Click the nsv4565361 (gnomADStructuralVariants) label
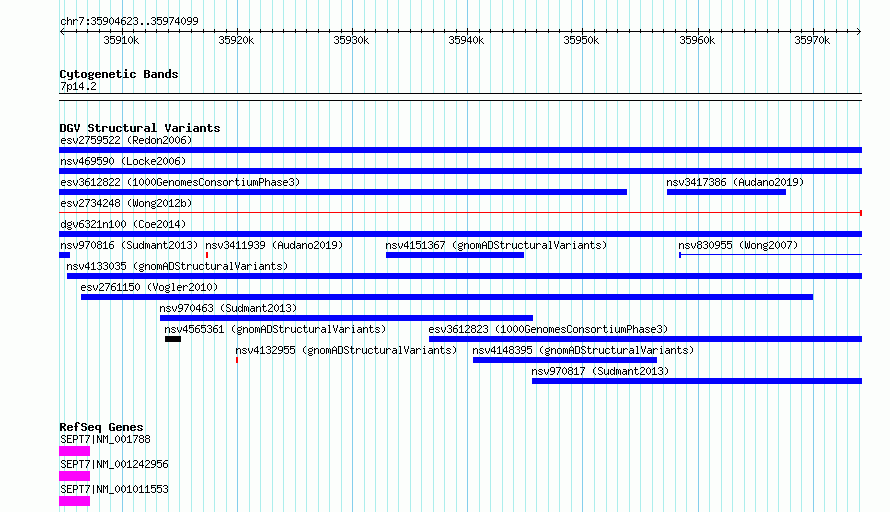The width and height of the screenshot is (890, 512). [x=275, y=329]
